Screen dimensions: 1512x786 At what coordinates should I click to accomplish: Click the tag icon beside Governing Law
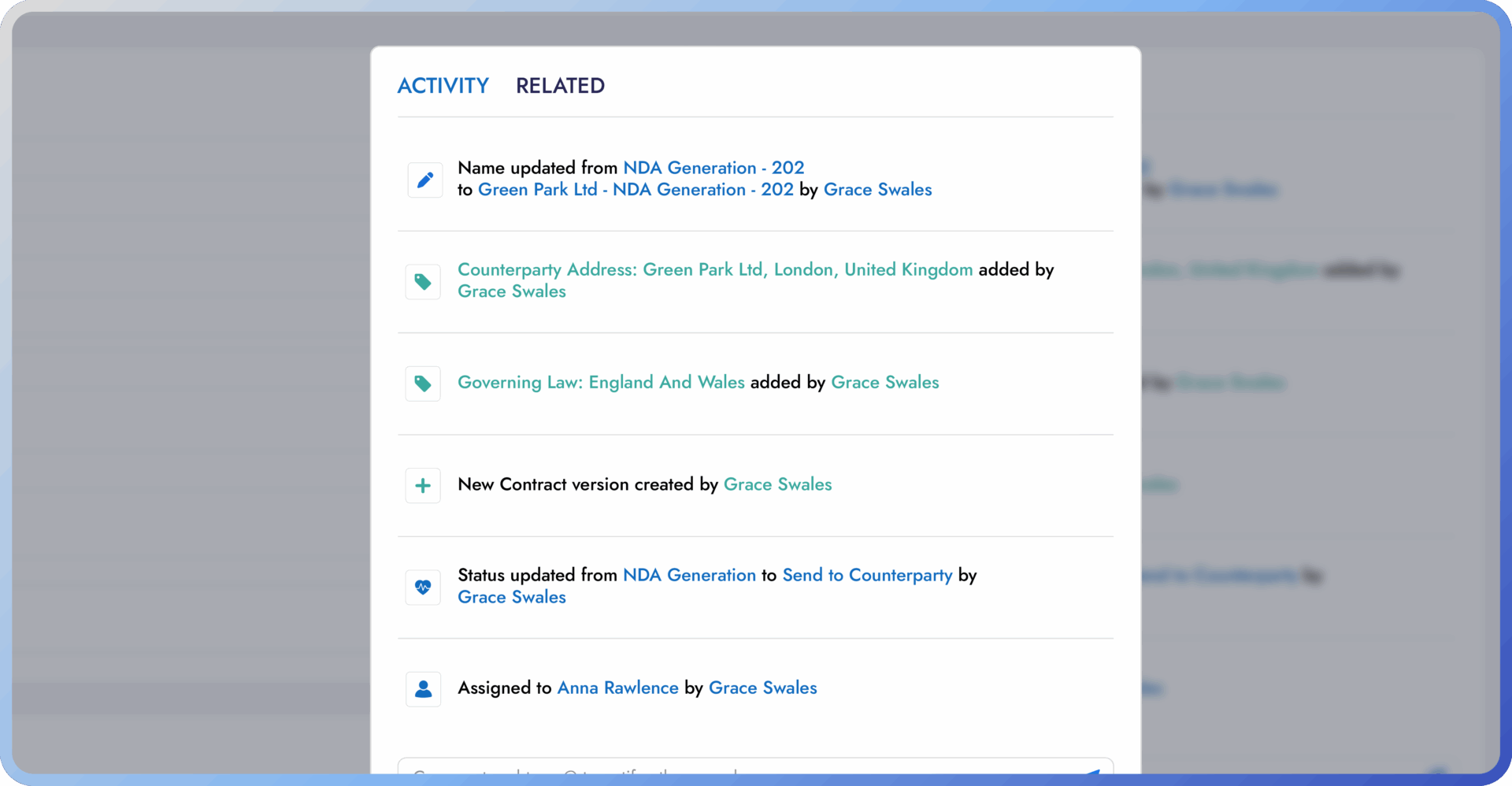coord(423,384)
